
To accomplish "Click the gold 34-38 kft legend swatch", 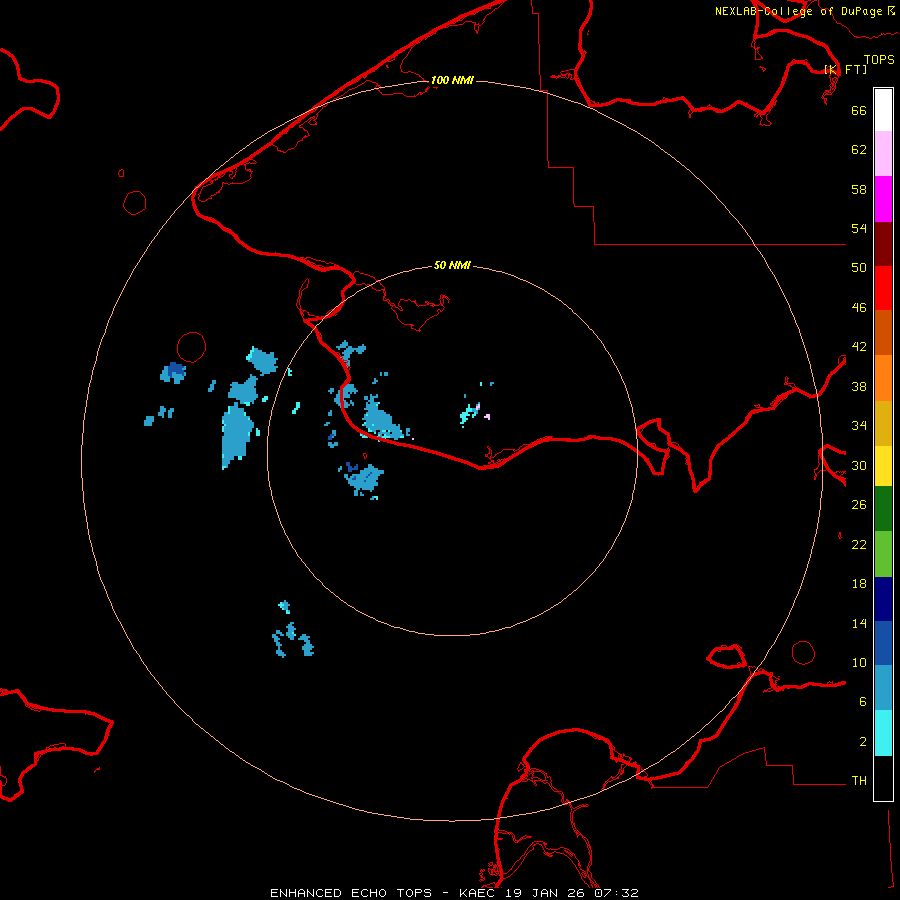I will tap(883, 424).
